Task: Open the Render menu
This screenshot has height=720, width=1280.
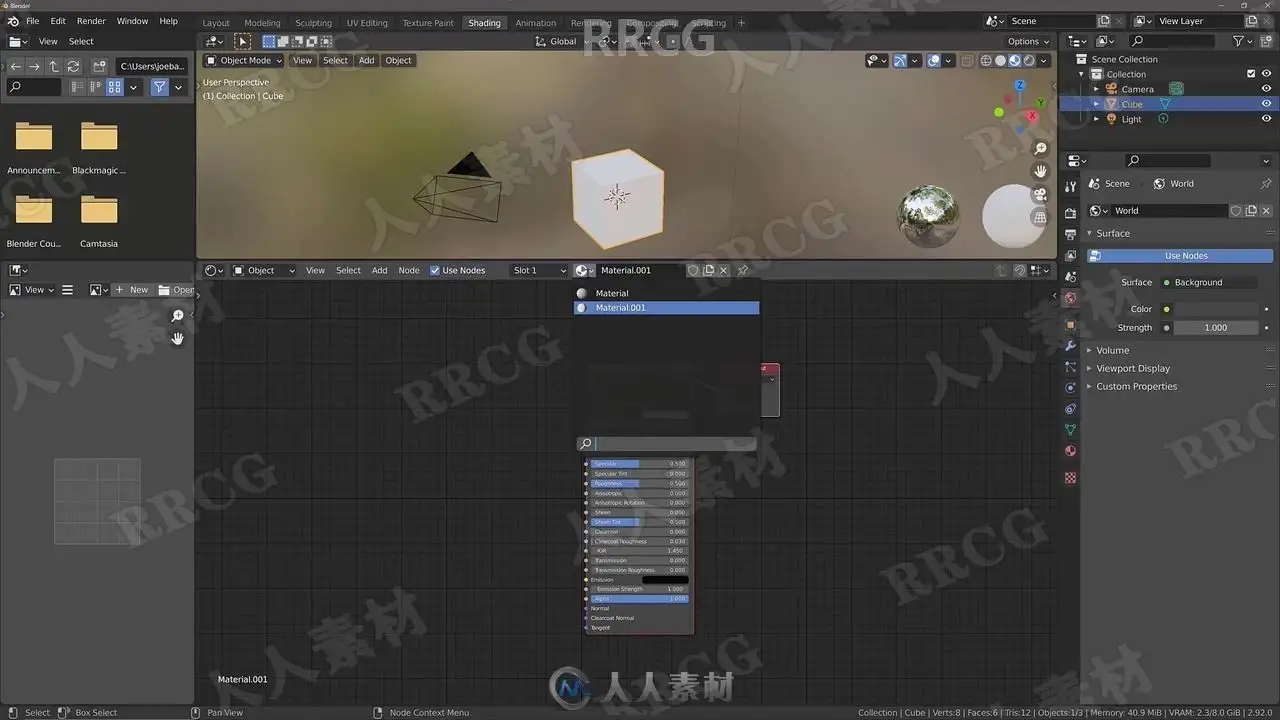Action: 91,21
